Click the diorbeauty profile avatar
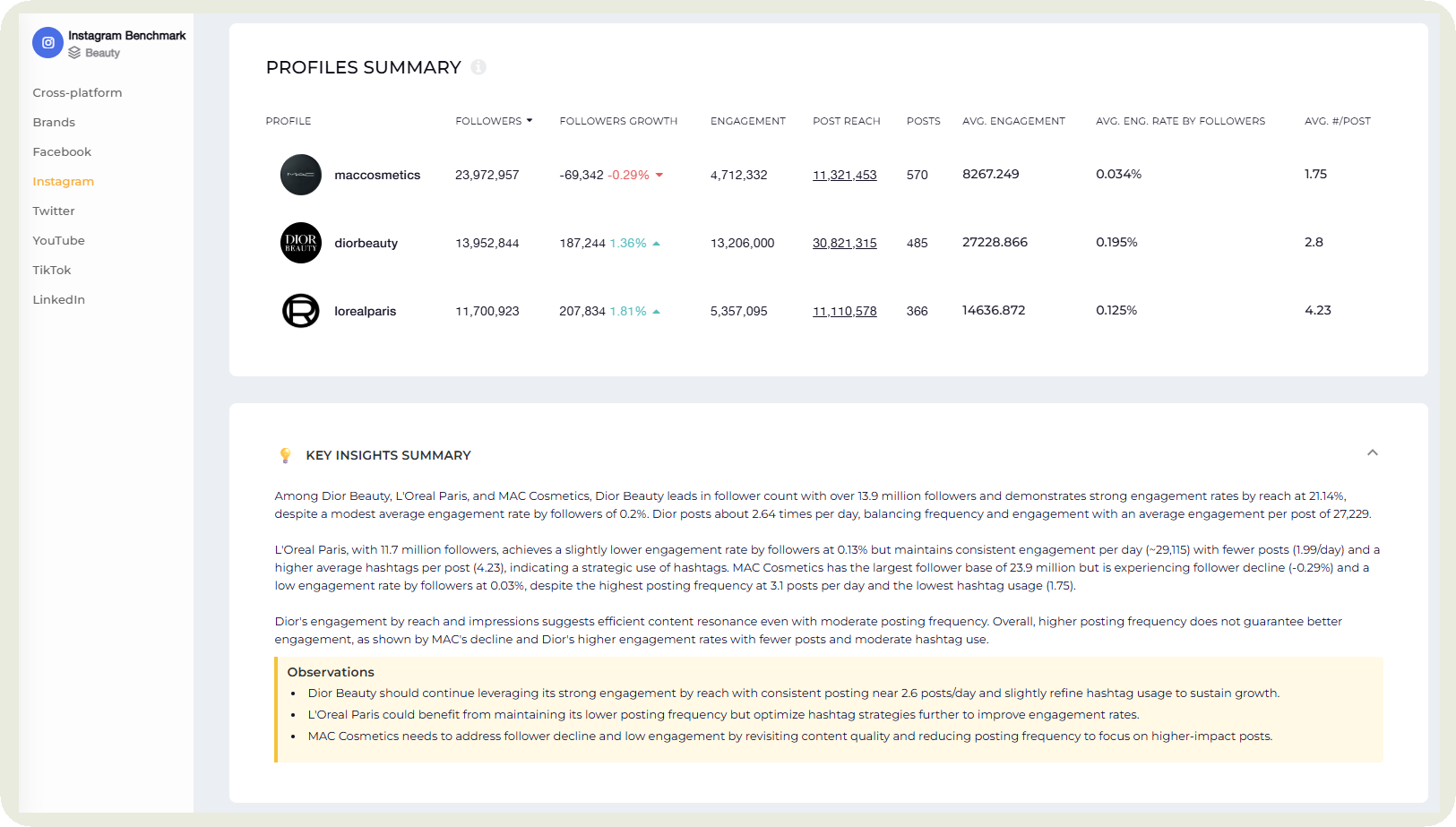Image resolution: width=1456 pixels, height=827 pixels. click(301, 243)
